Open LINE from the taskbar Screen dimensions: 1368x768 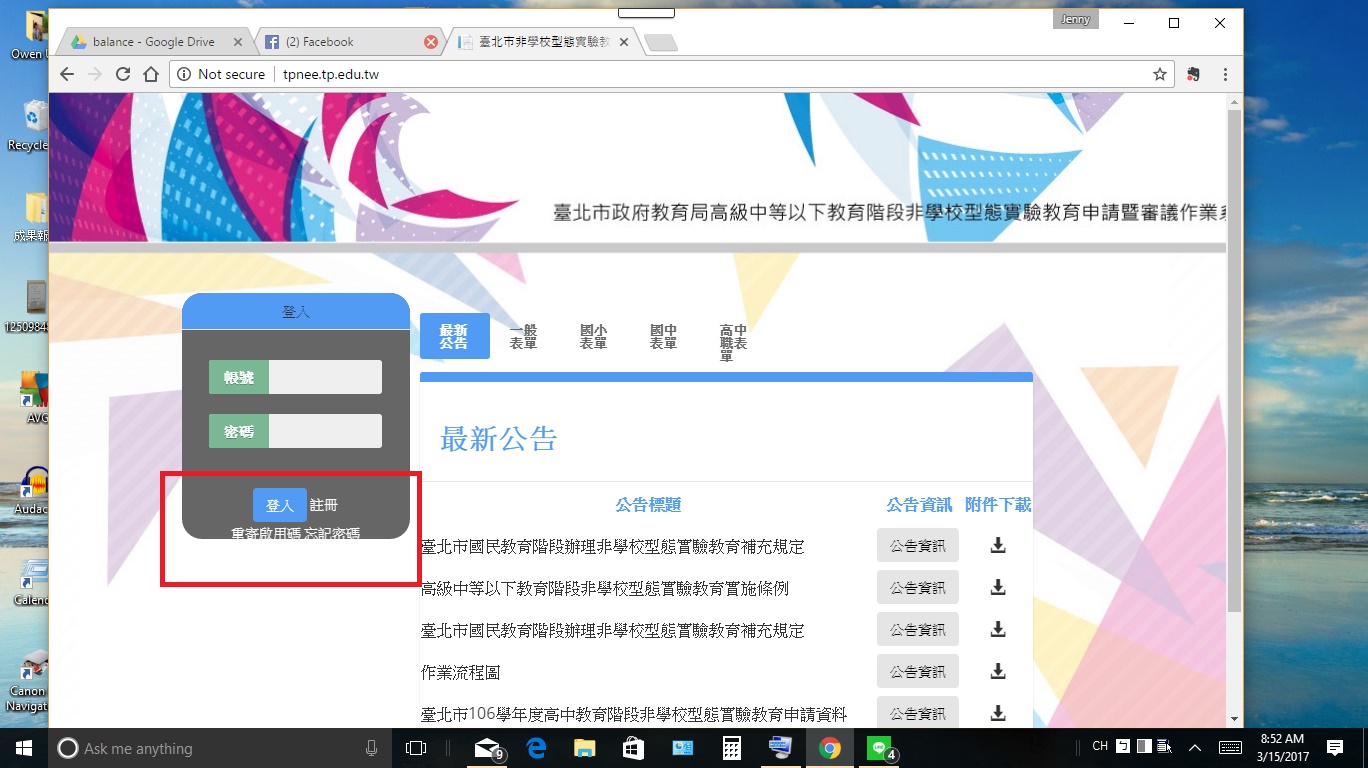pos(879,747)
